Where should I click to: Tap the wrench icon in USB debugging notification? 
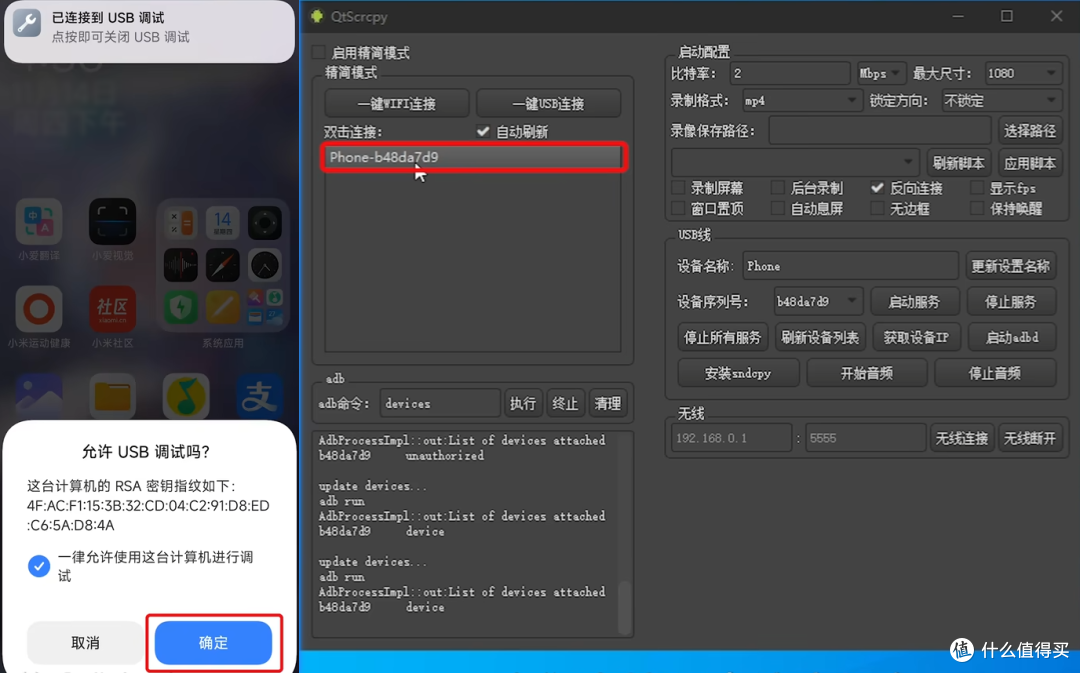pos(27,23)
